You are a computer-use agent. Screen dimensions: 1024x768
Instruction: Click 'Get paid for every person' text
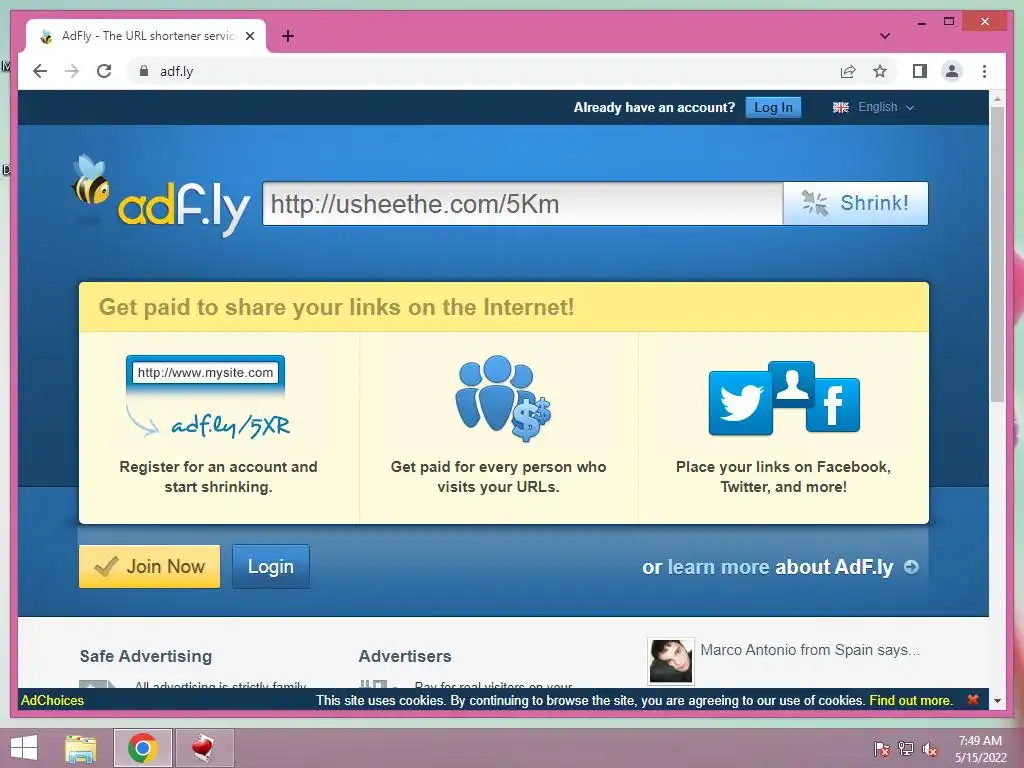coord(498,477)
